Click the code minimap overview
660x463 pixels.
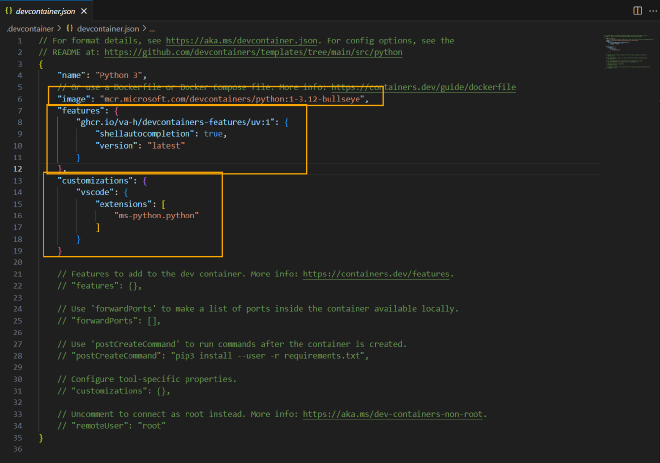pos(628,52)
